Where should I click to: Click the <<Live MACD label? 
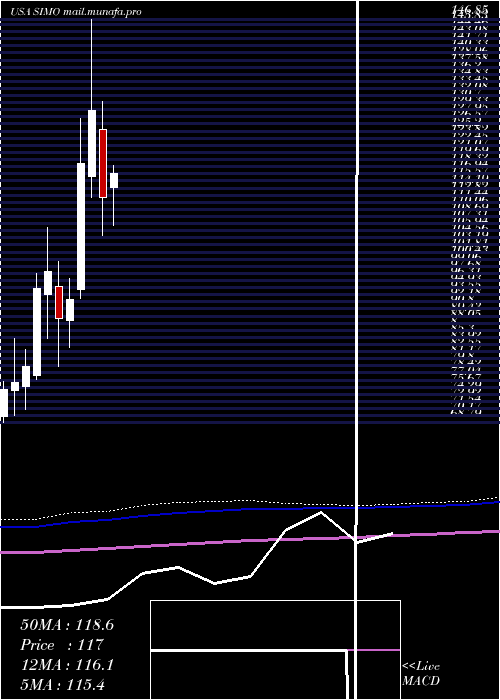click(x=421, y=674)
